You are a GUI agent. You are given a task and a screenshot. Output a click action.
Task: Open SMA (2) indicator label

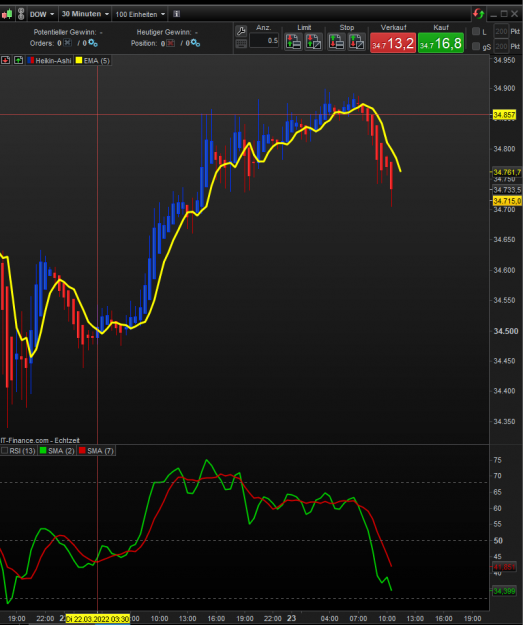[61, 451]
